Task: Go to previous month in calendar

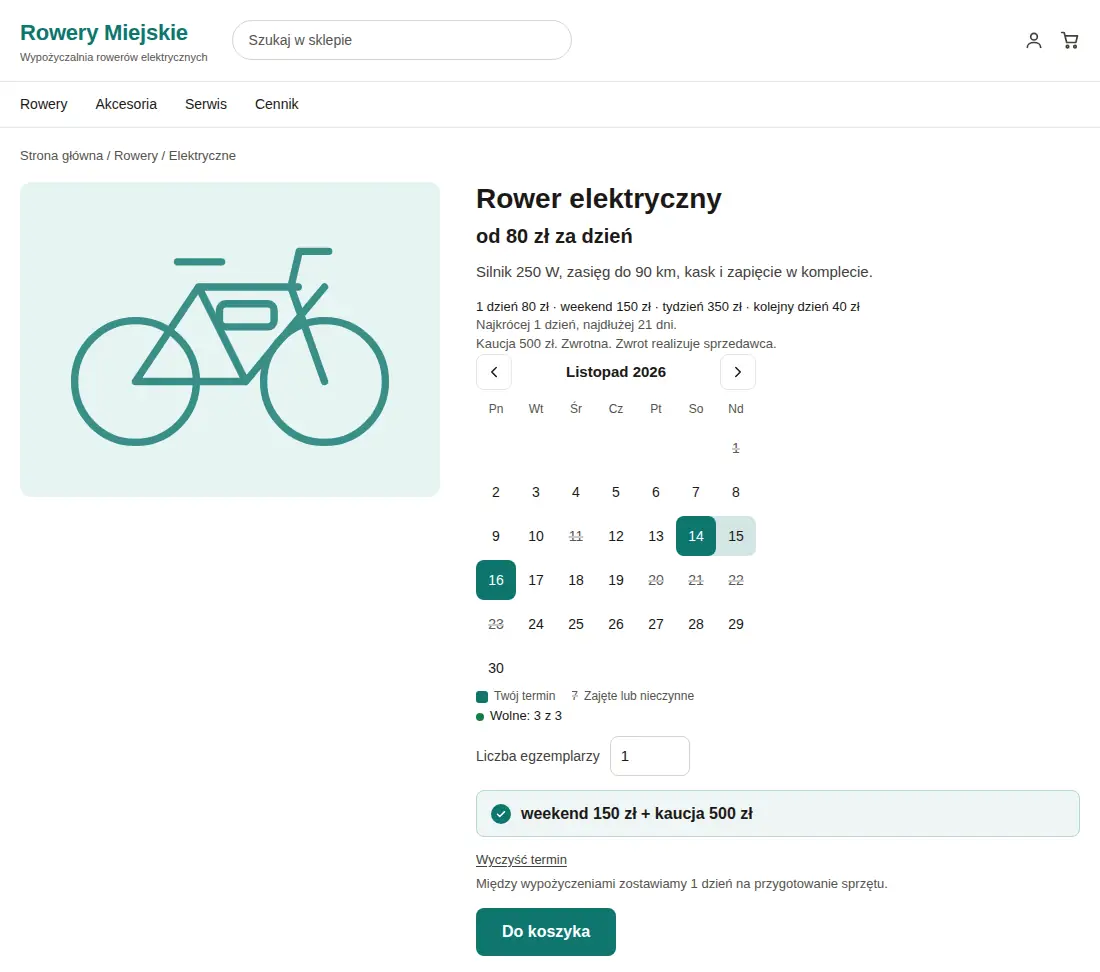Action: point(494,372)
